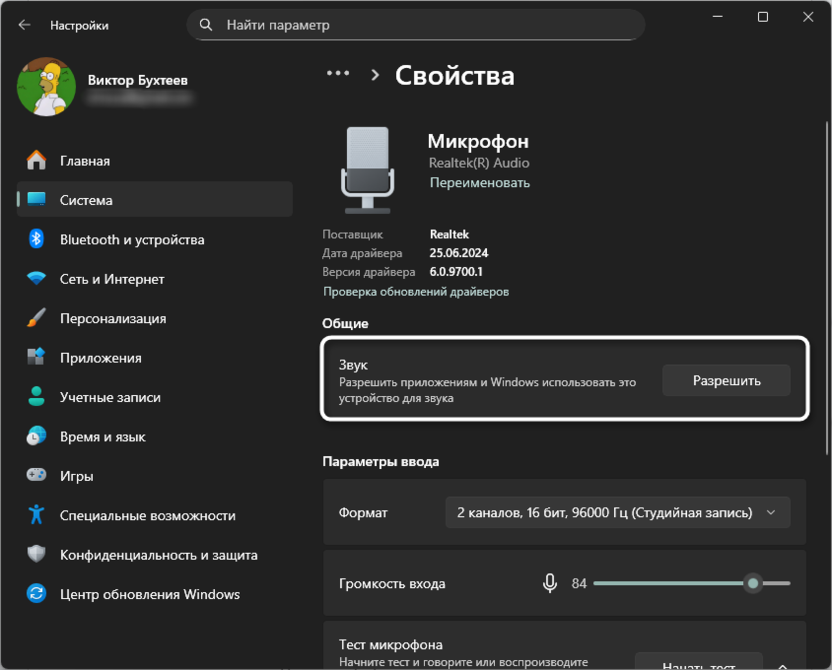Click the Персонализация paintbrush icon
Viewport: 832px width, 670px height.
(x=37, y=318)
